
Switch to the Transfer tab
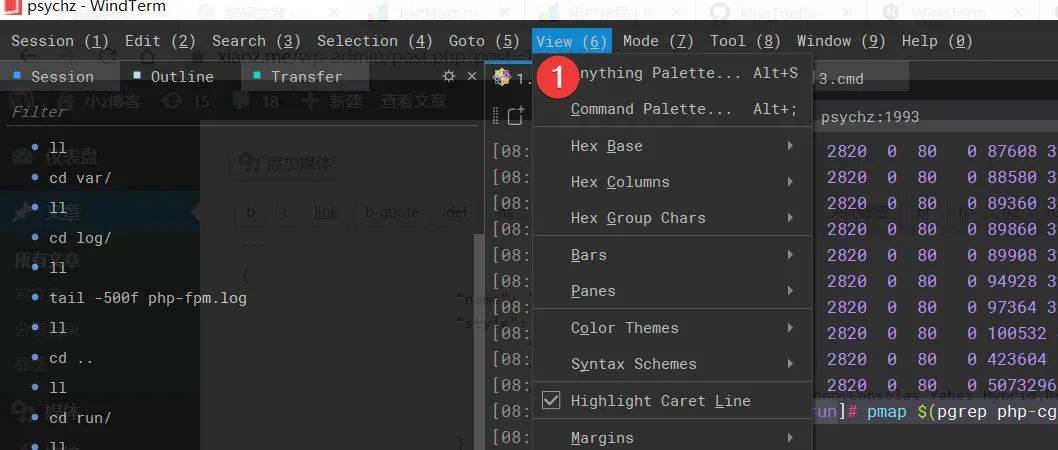point(304,77)
